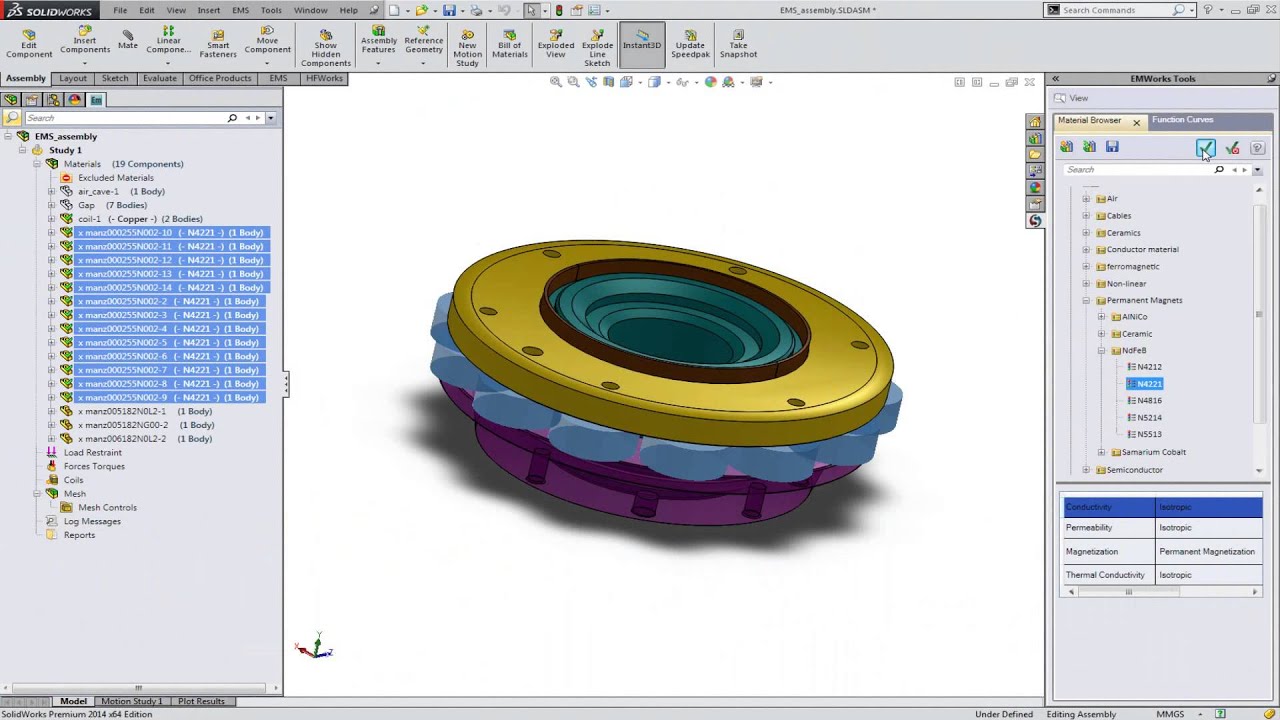Click the Edit Component tool
The height and width of the screenshot is (720, 1280).
coord(29,43)
